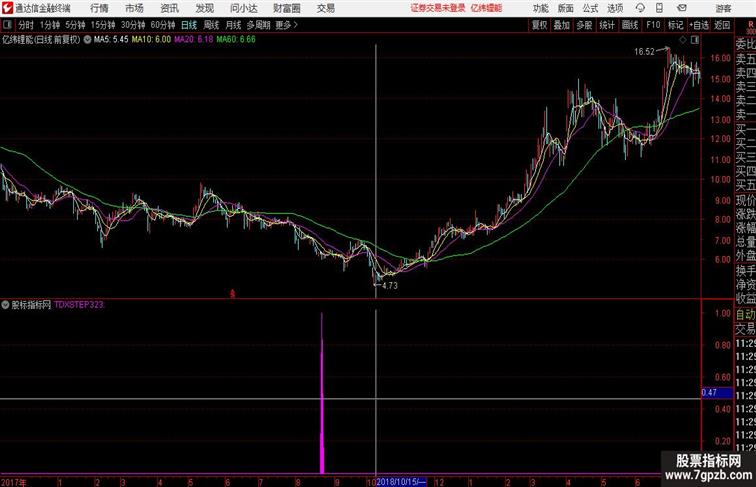Click the 通达信金融终端 red logo icon
The width and height of the screenshot is (756, 487).
[x=7, y=8]
